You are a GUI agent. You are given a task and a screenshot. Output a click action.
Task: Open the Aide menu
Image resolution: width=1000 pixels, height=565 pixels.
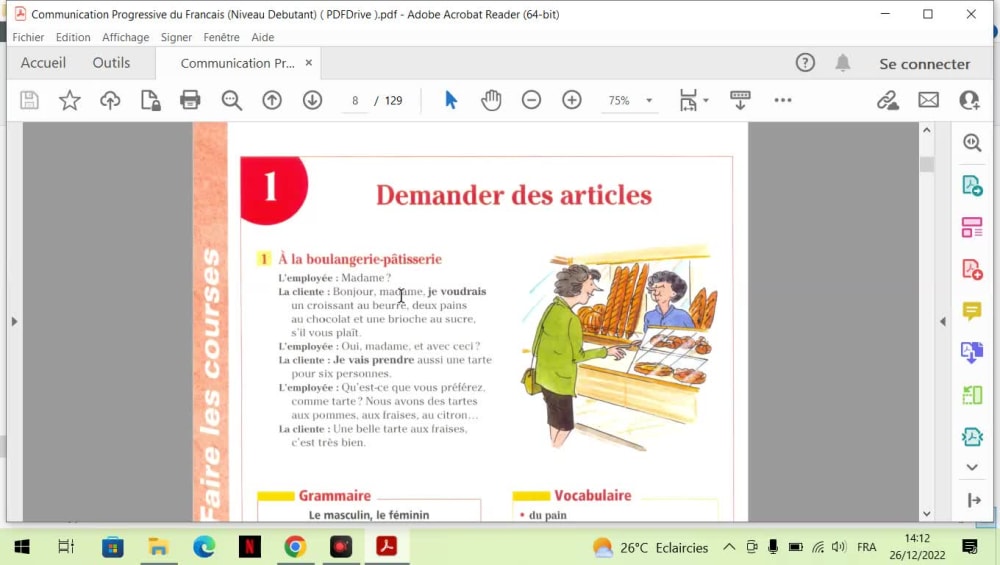pyautogui.click(x=263, y=37)
